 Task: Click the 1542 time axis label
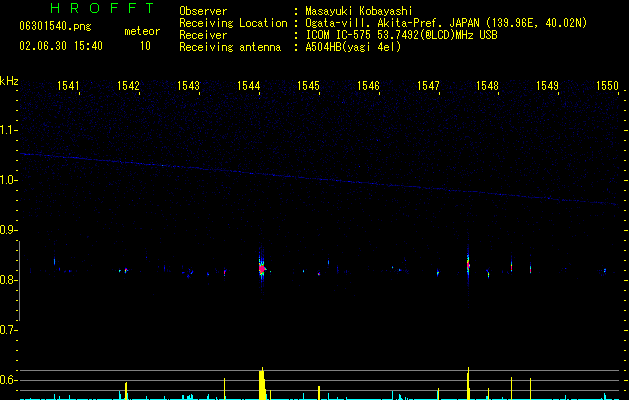point(128,86)
